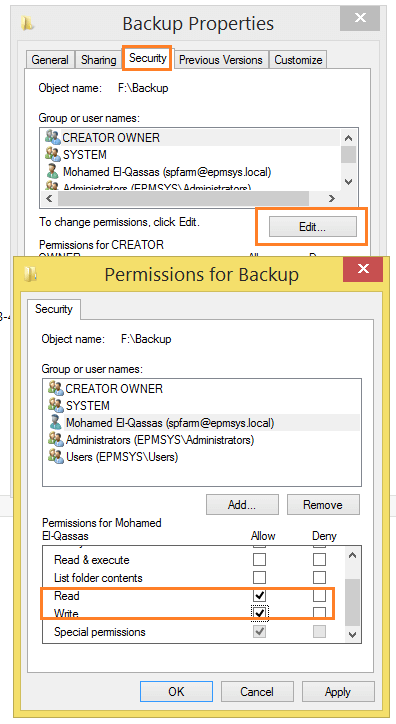Viewport: 396px width, 724px height.
Task: Select SYSTEM group icon in Permissions dialog
Action: (x=55, y=405)
